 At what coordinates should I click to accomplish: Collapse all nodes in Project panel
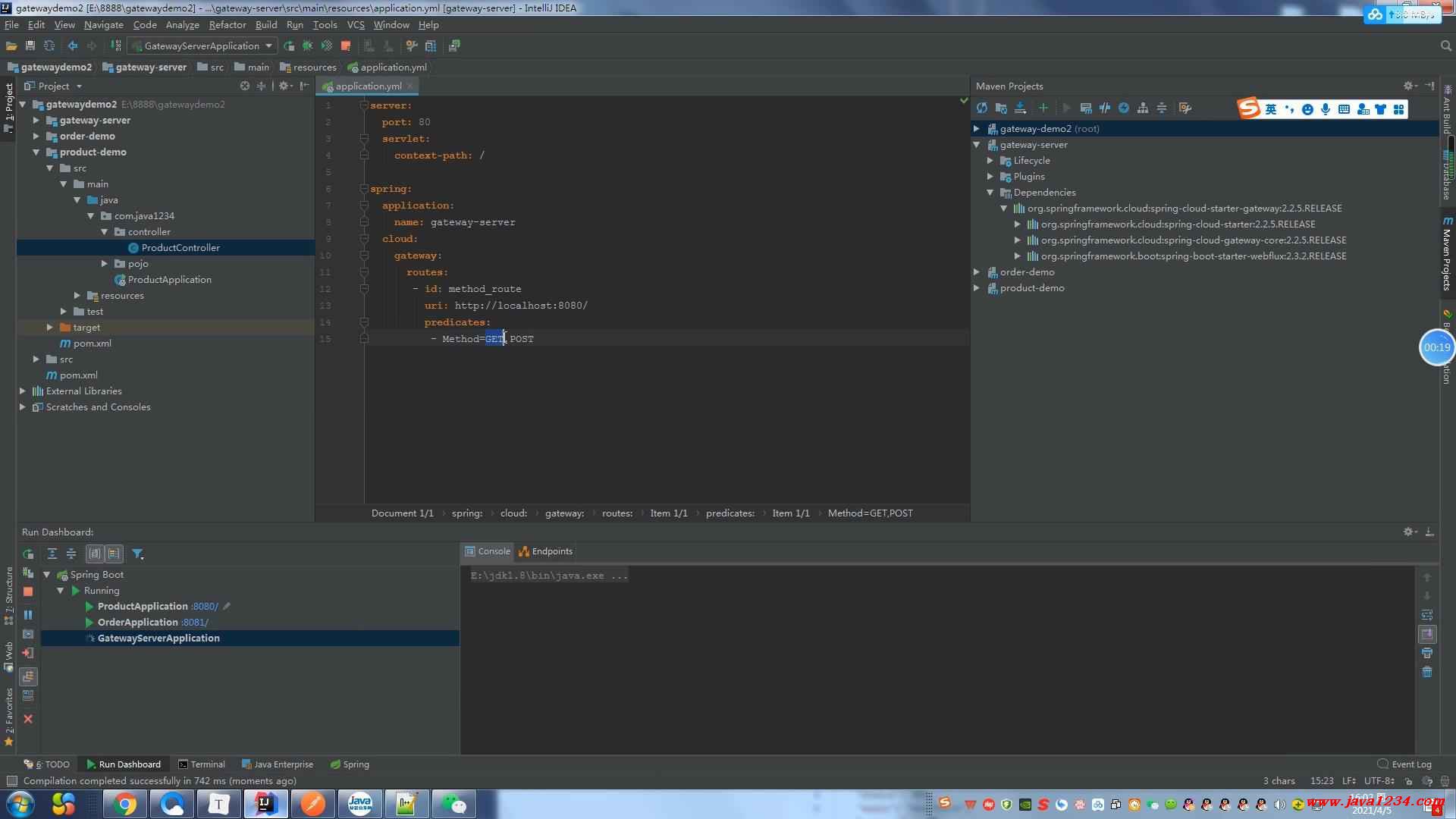point(261,86)
